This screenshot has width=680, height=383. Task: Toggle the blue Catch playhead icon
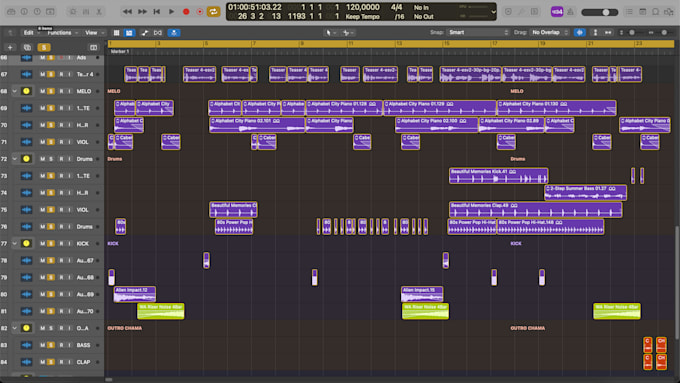(174, 33)
